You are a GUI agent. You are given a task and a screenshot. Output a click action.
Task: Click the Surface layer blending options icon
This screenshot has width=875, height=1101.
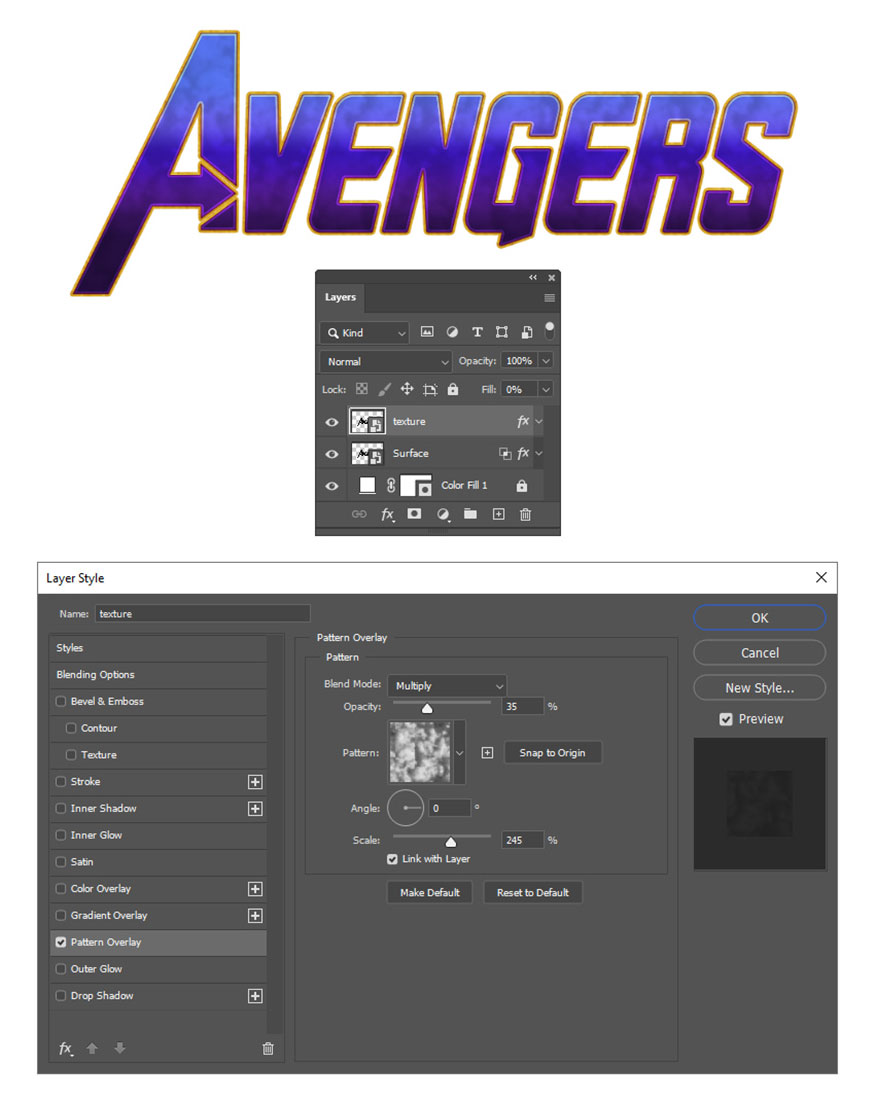505,454
